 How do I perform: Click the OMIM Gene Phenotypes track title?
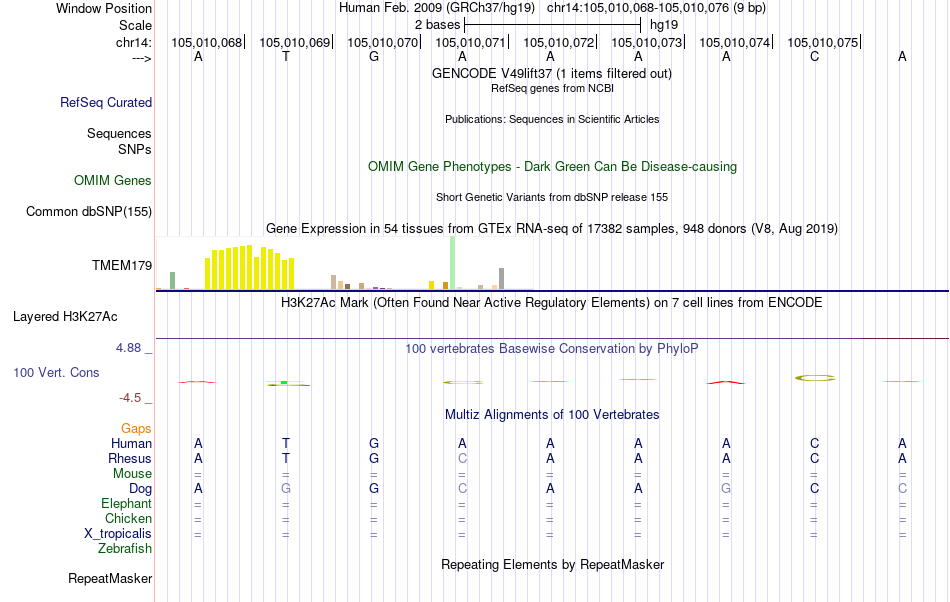[552, 167]
